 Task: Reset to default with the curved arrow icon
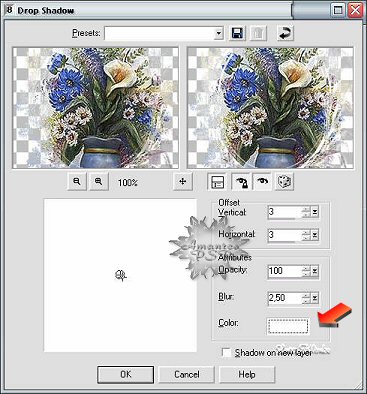pos(285,33)
